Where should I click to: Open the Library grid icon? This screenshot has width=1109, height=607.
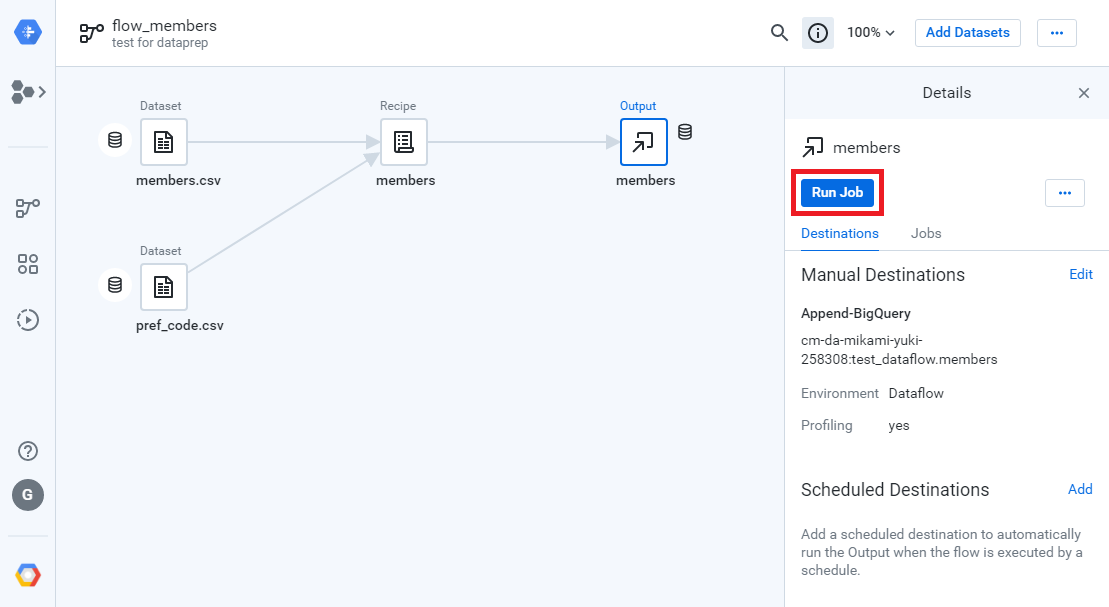tap(27, 264)
